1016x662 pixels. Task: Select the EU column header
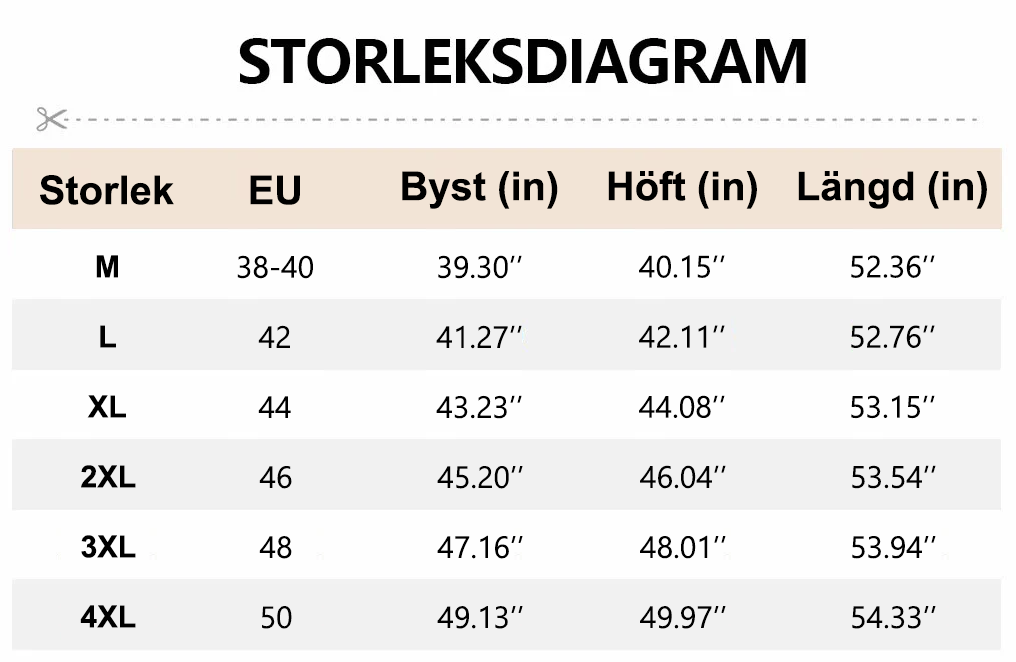point(275,190)
